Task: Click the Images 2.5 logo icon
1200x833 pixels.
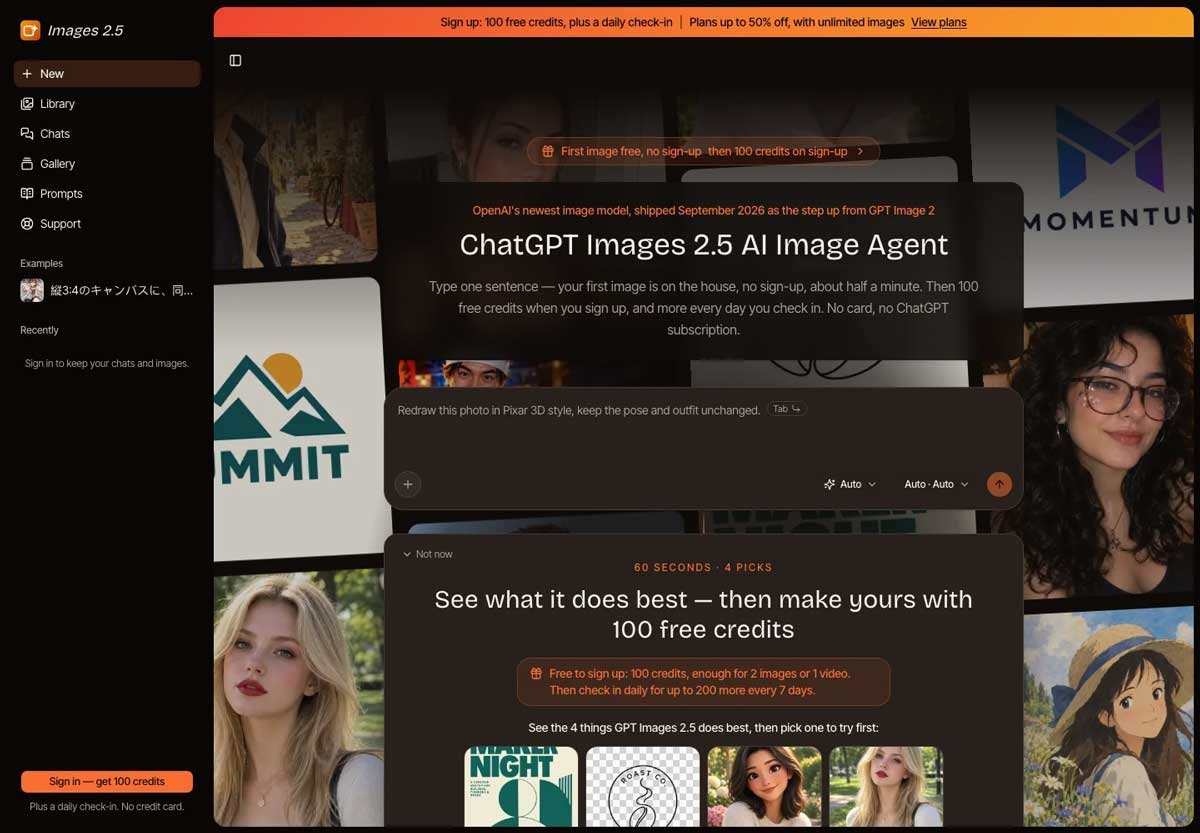Action: tap(30, 30)
